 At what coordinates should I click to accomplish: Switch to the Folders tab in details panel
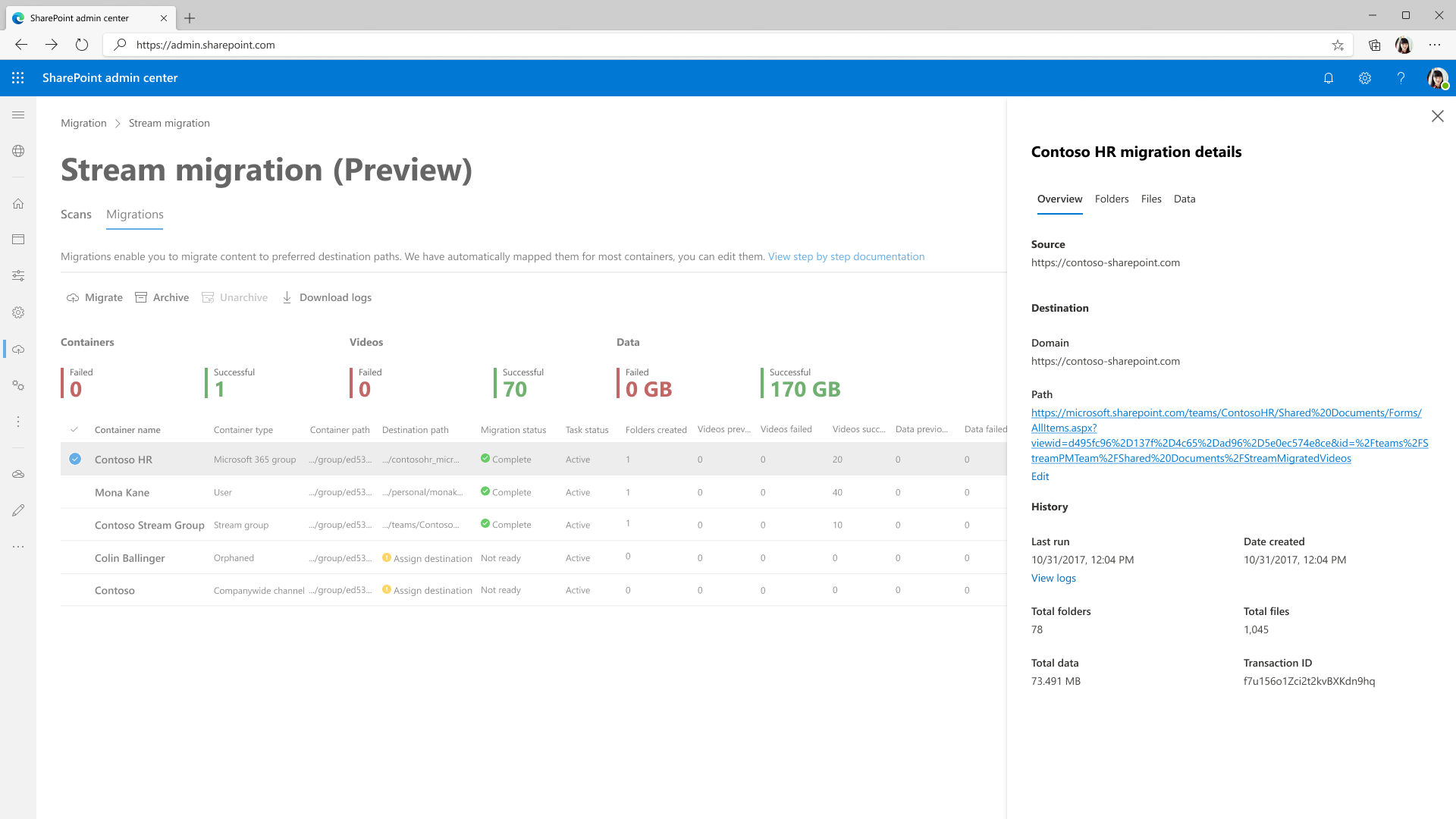pos(1112,198)
